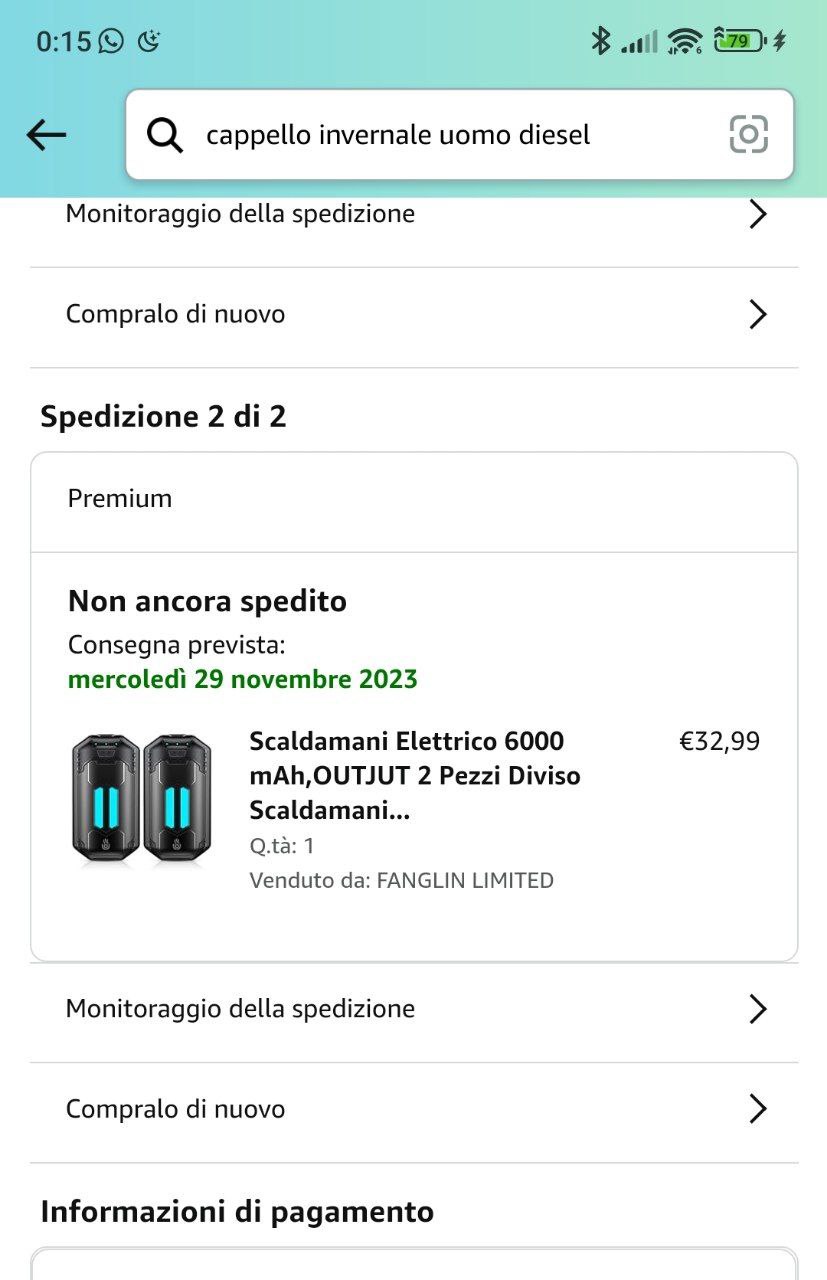The height and width of the screenshot is (1280, 827).
Task: Select lower Monitoraggio della spedizione row
Action: 240,1009
